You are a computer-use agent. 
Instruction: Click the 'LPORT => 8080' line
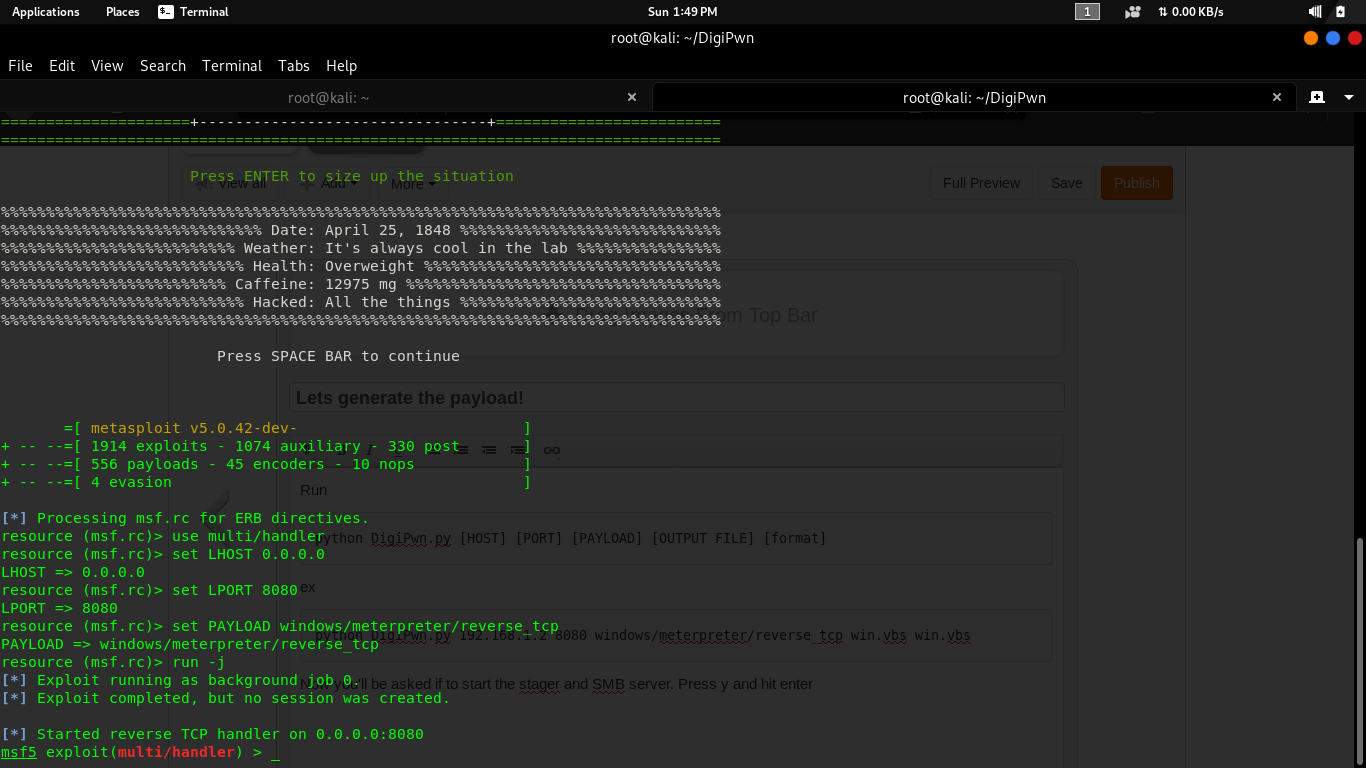59,608
